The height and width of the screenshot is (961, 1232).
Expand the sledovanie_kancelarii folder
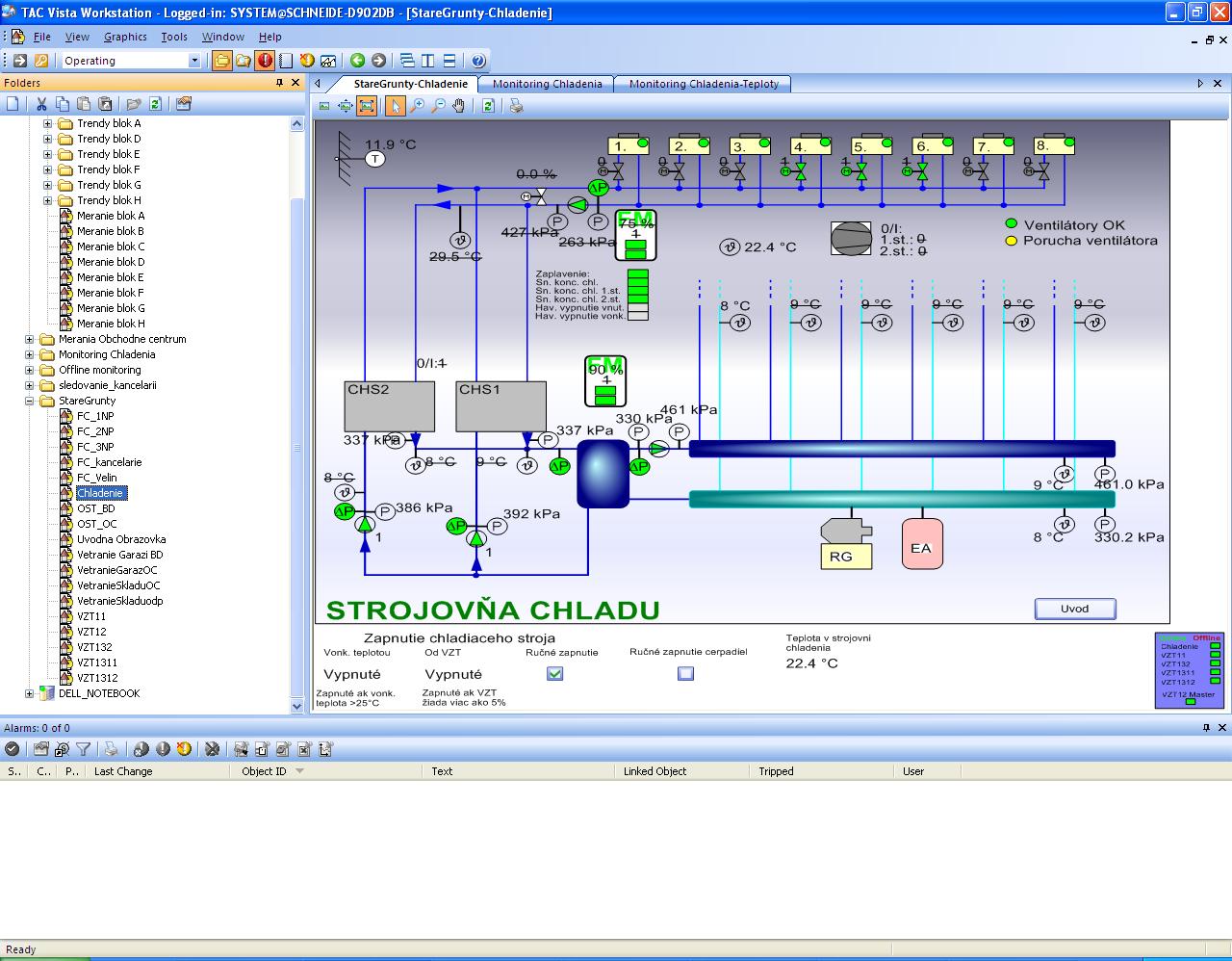(x=29, y=385)
